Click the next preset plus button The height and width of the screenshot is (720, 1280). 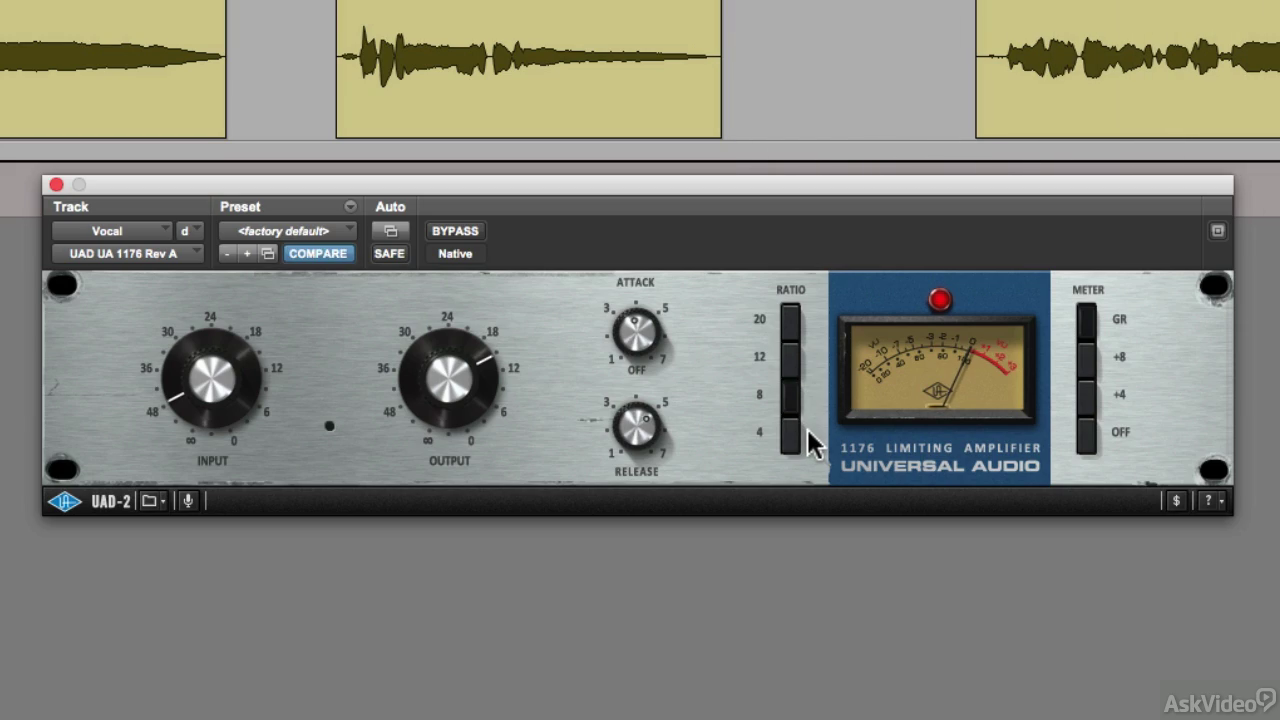coord(247,254)
